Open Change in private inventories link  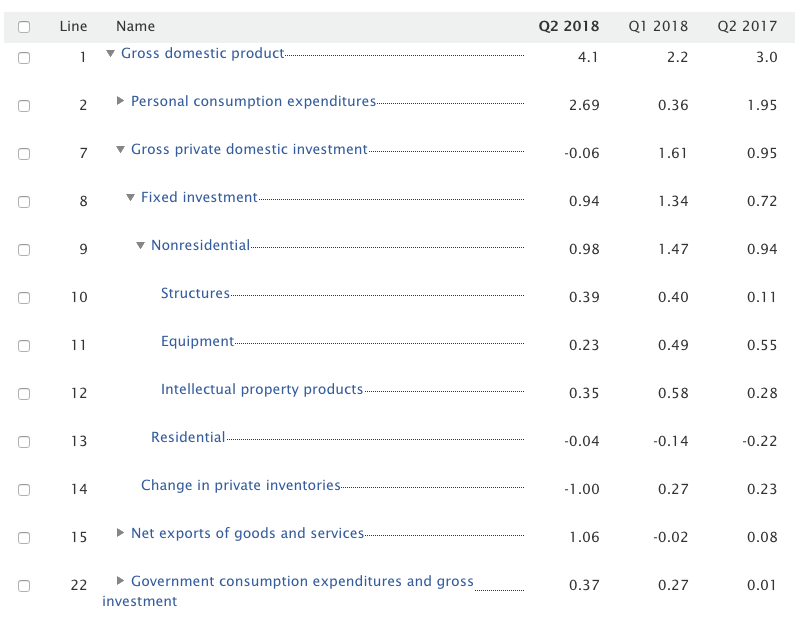(240, 486)
